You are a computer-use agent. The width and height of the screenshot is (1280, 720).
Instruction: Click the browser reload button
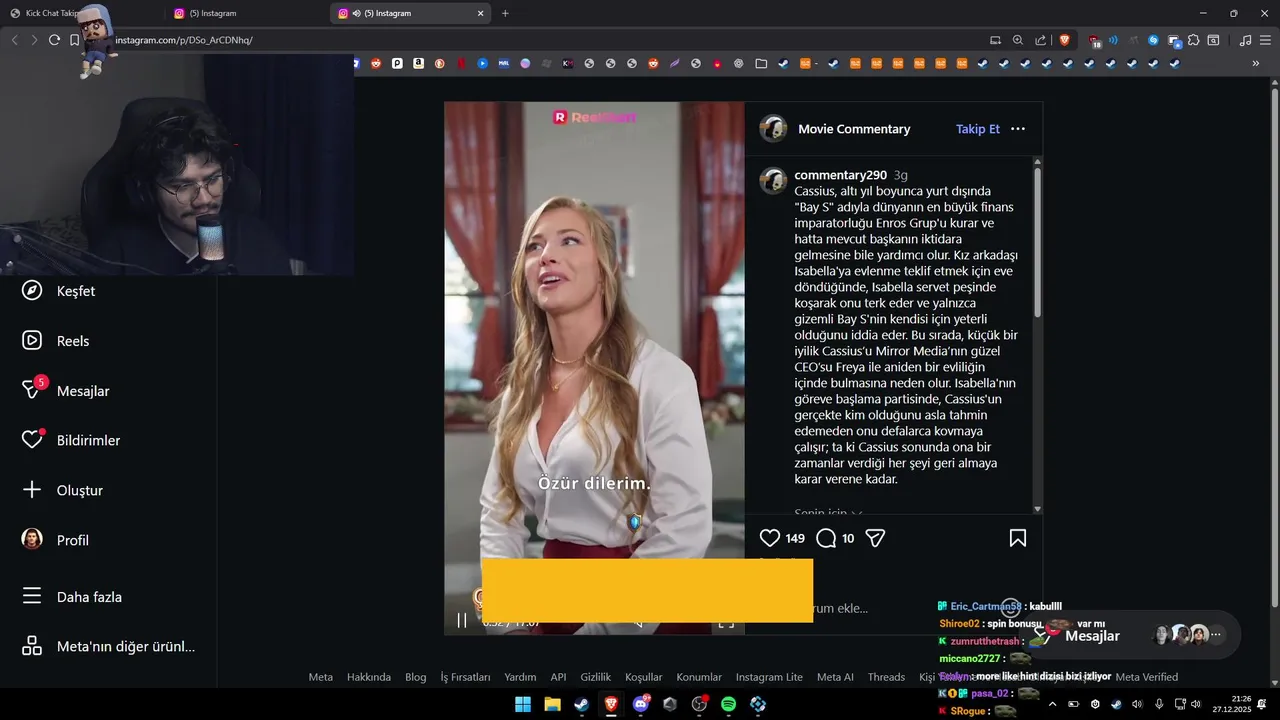tap(54, 40)
